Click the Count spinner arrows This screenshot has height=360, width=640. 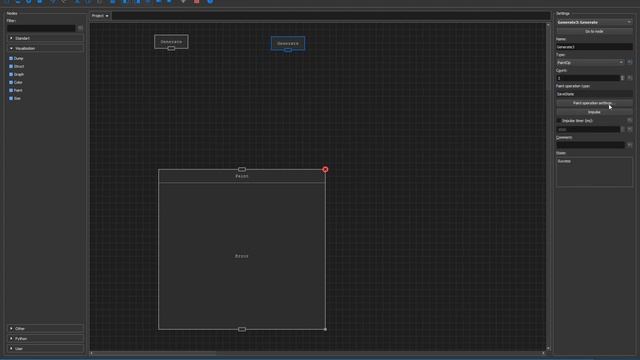point(622,78)
